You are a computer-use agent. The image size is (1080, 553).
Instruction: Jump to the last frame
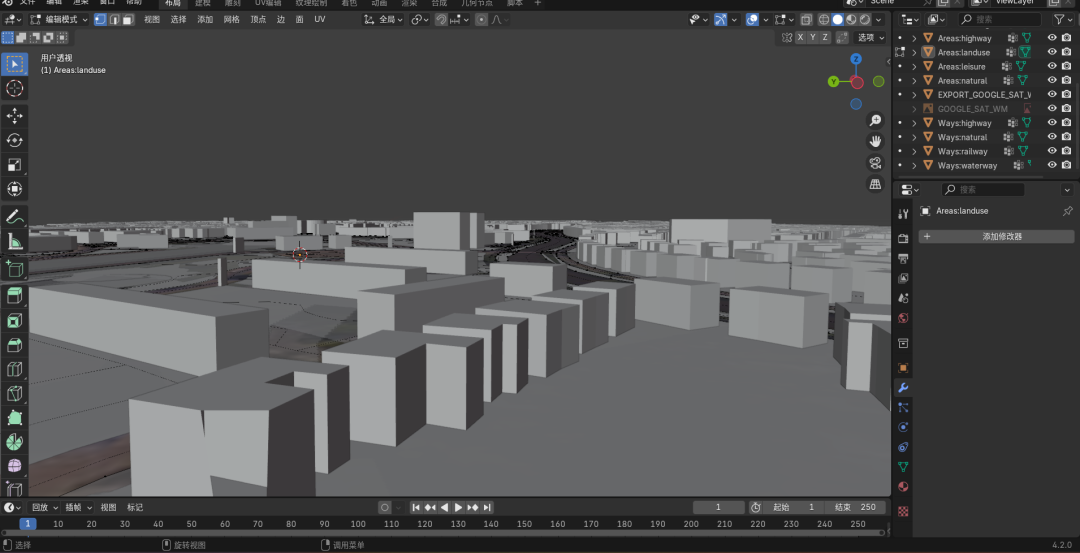point(487,508)
